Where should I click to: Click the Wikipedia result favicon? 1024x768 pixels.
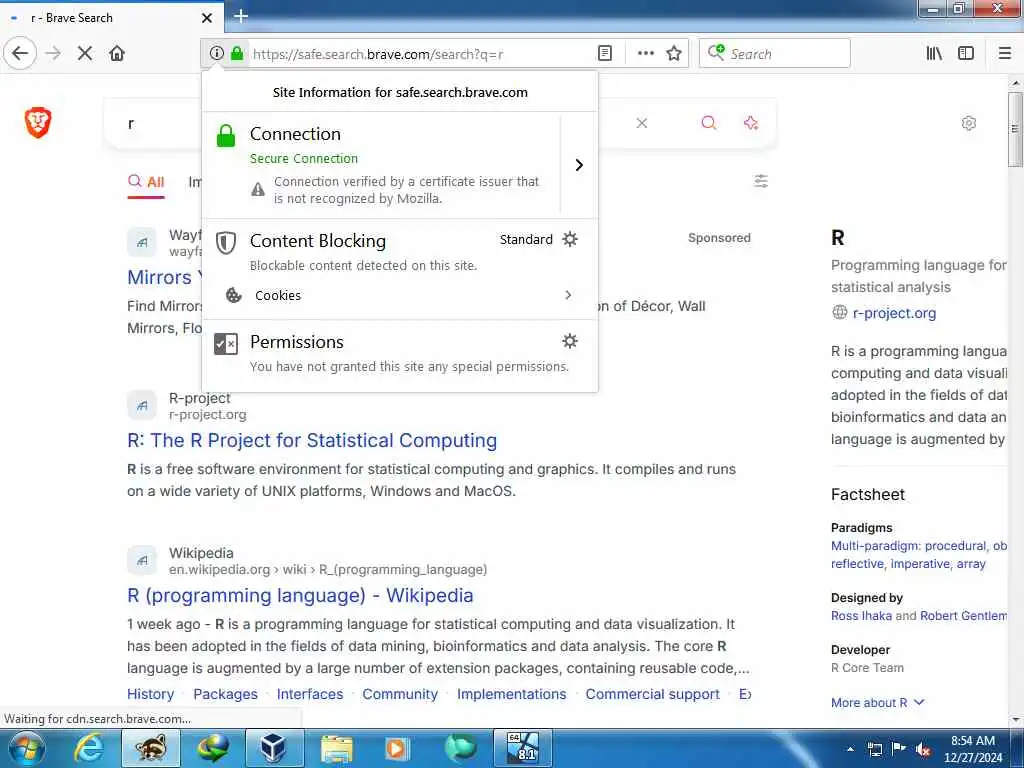click(x=142, y=560)
